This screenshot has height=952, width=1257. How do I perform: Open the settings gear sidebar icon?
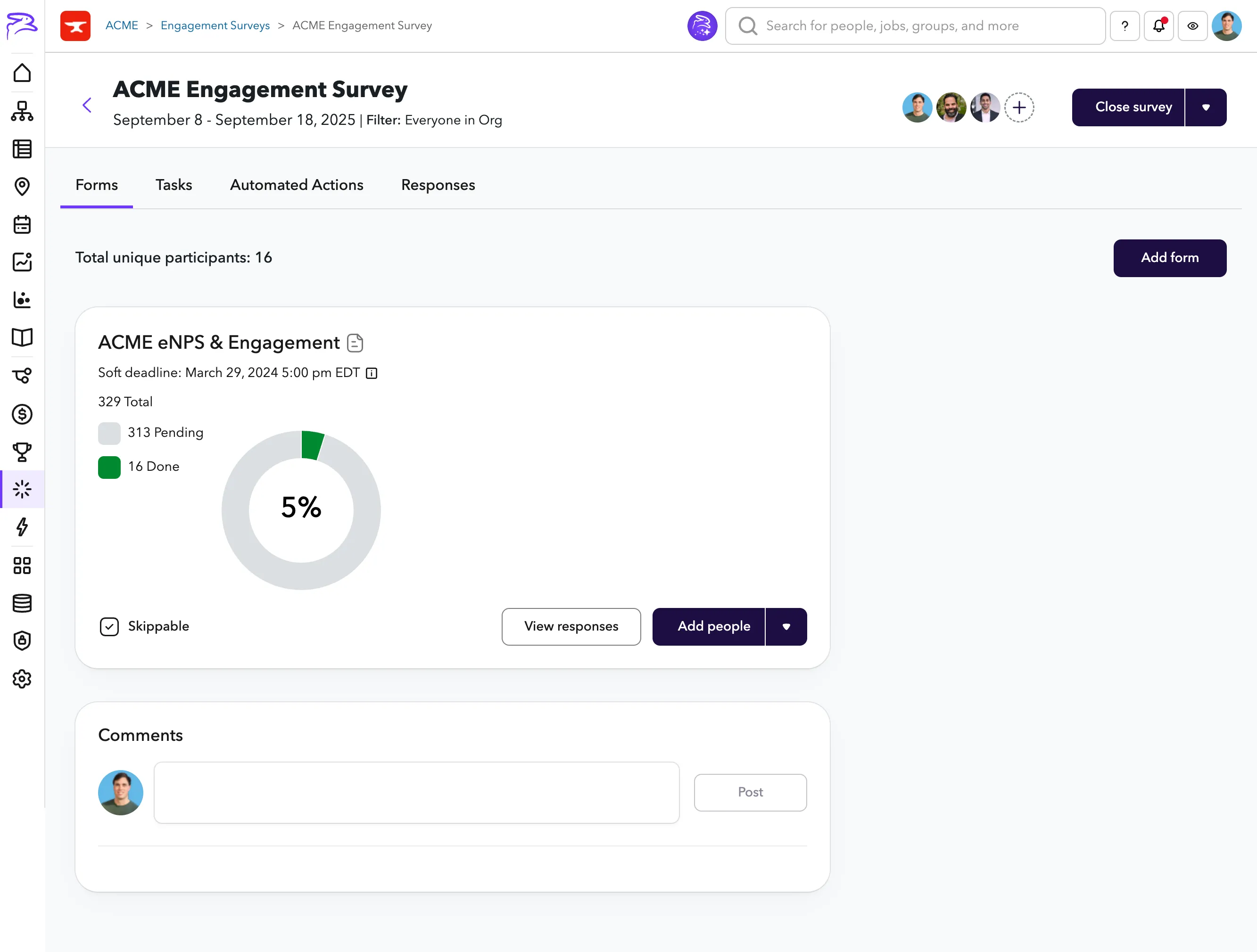pos(22,679)
